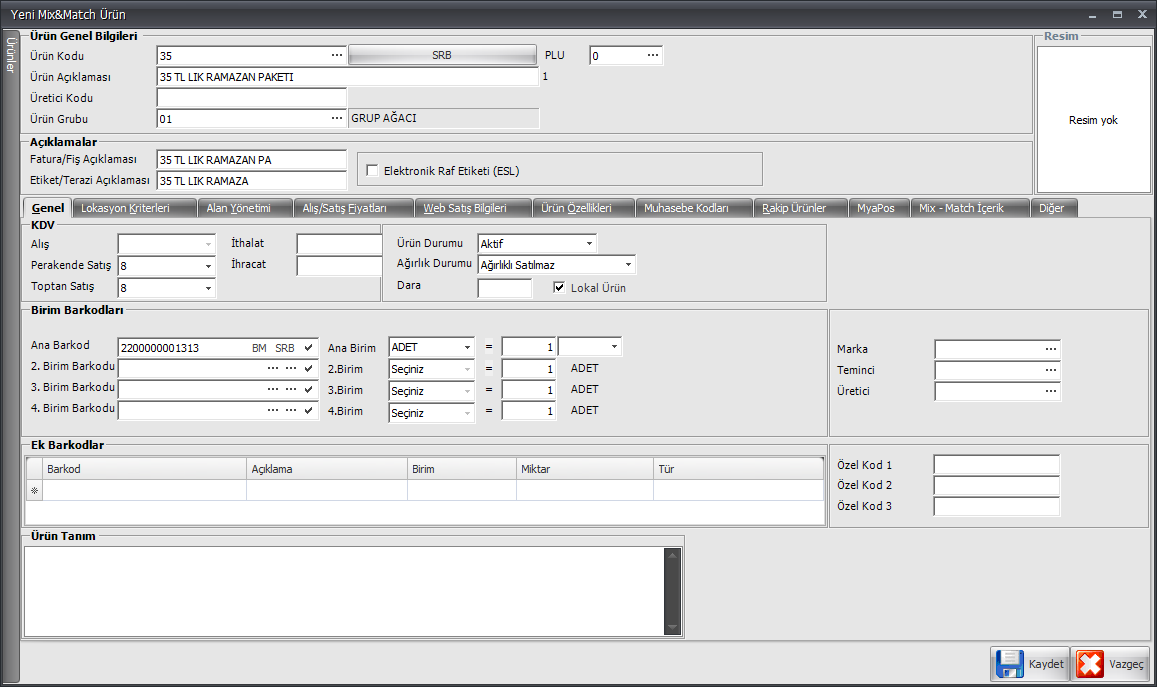Open the Ürün Grubu ellipsis lookup

[x=336, y=118]
